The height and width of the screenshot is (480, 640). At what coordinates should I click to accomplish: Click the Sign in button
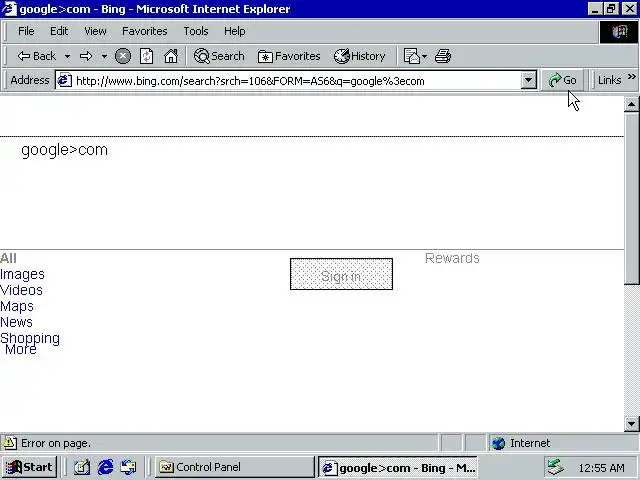coord(341,274)
